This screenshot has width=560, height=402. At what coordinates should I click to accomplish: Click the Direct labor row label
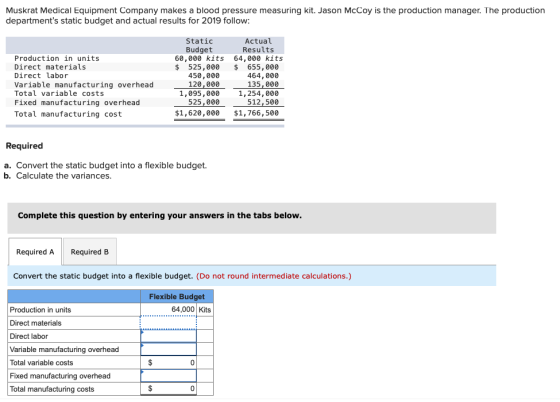29,336
